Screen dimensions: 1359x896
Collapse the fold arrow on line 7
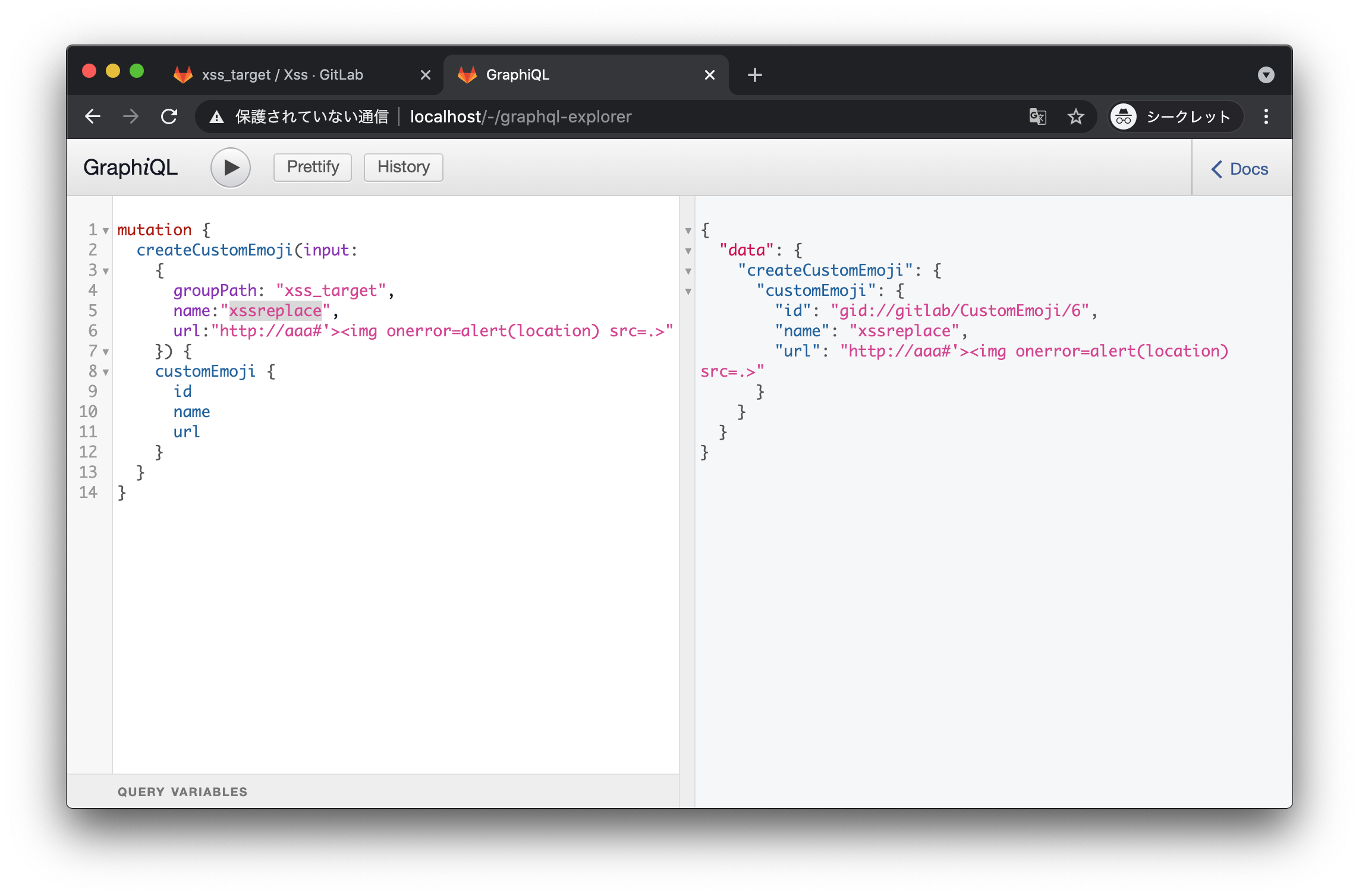coord(106,352)
